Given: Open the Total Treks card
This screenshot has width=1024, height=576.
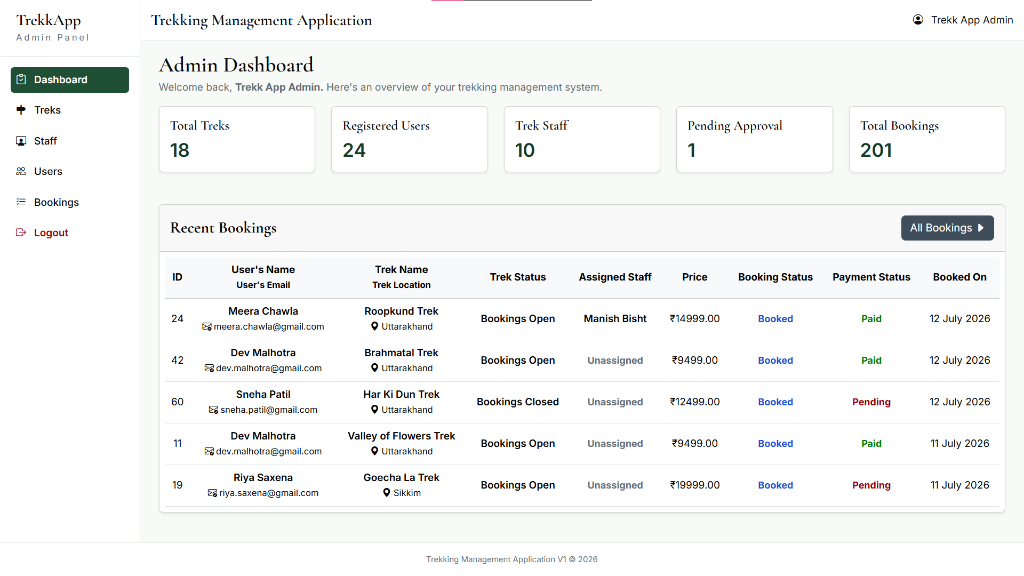Looking at the screenshot, I should point(237,140).
